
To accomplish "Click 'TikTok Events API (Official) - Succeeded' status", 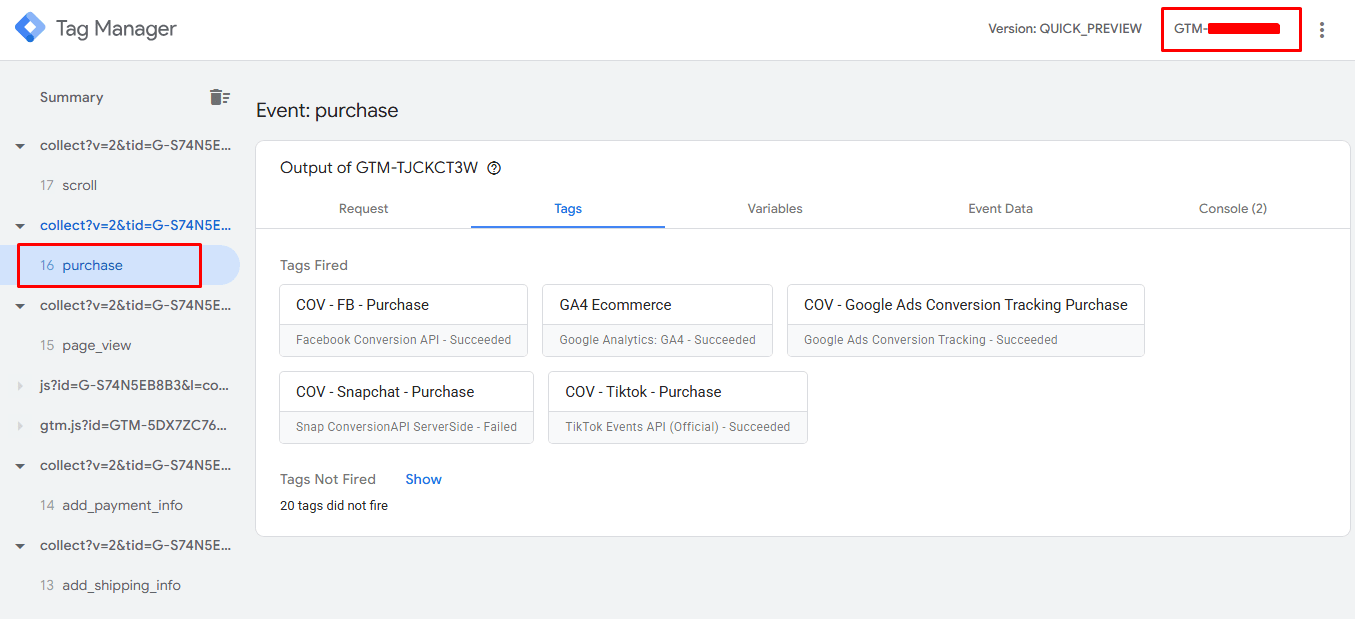I will (678, 427).
